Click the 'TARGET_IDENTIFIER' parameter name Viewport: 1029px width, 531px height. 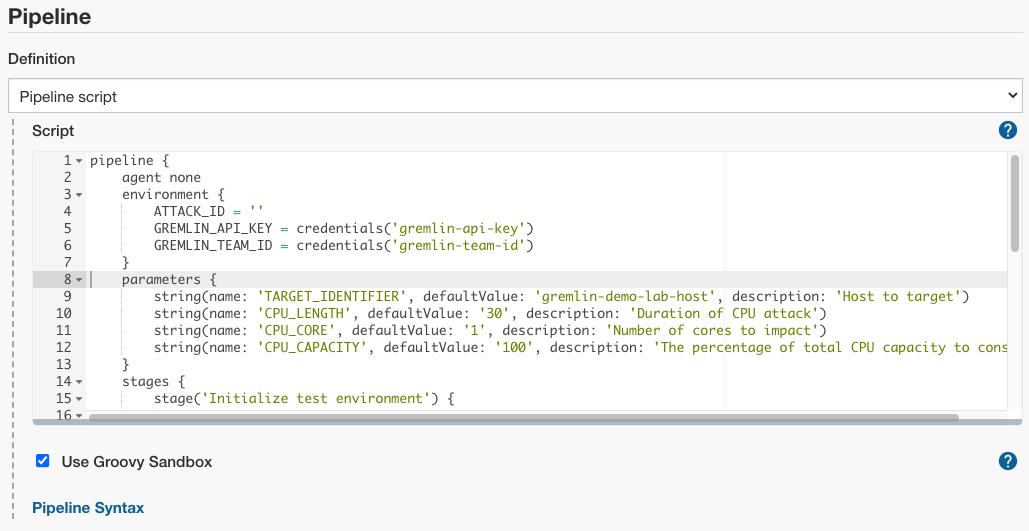click(x=332, y=297)
